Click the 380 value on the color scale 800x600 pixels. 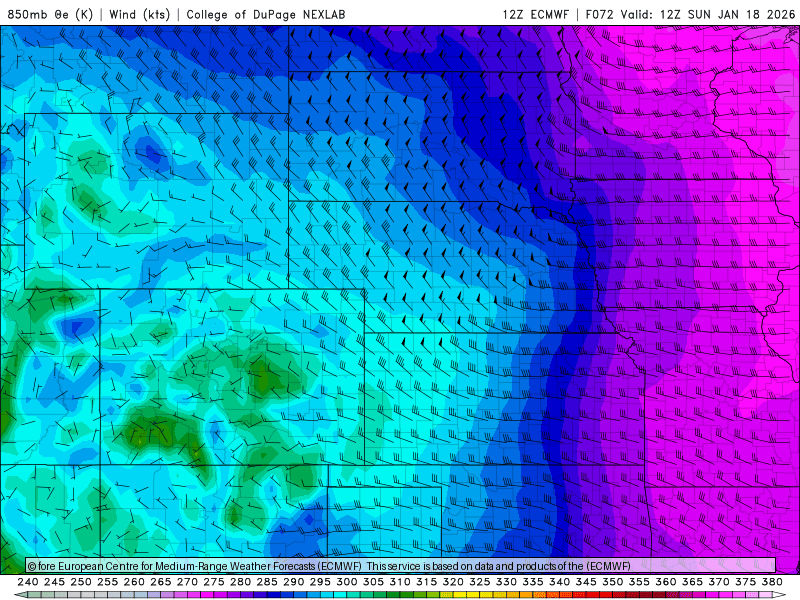[772, 582]
